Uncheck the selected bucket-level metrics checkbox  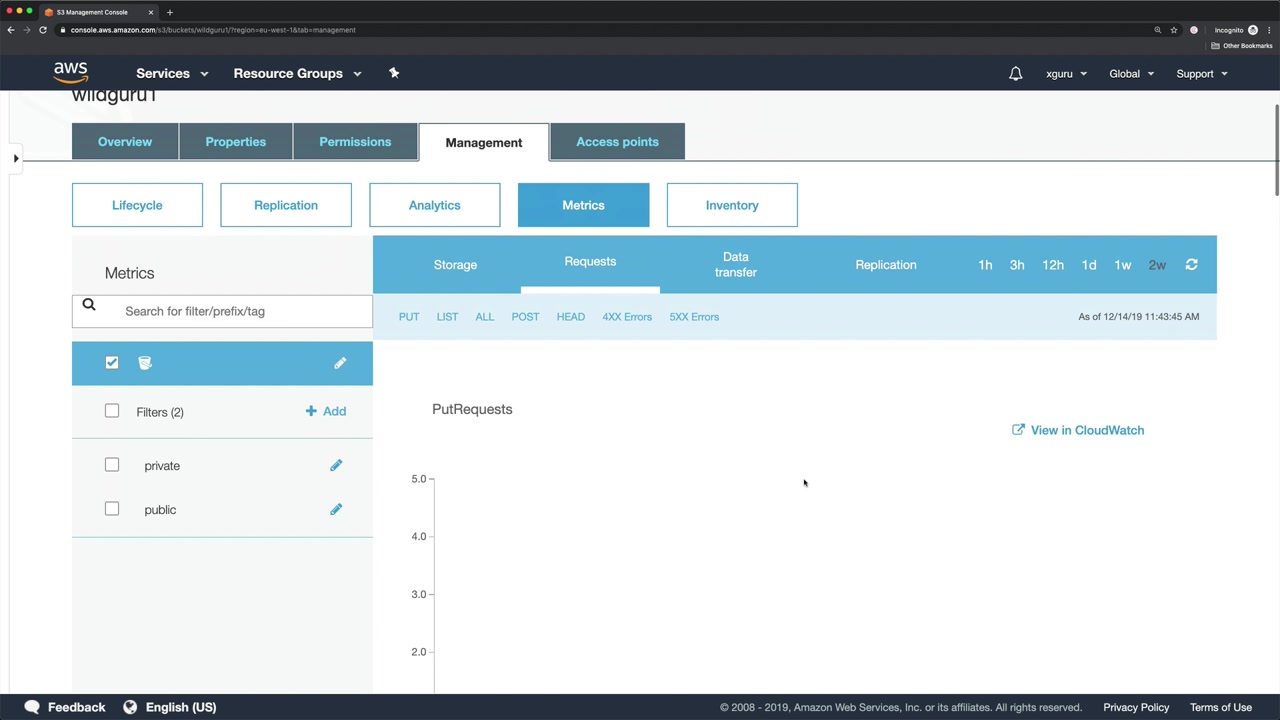(112, 363)
